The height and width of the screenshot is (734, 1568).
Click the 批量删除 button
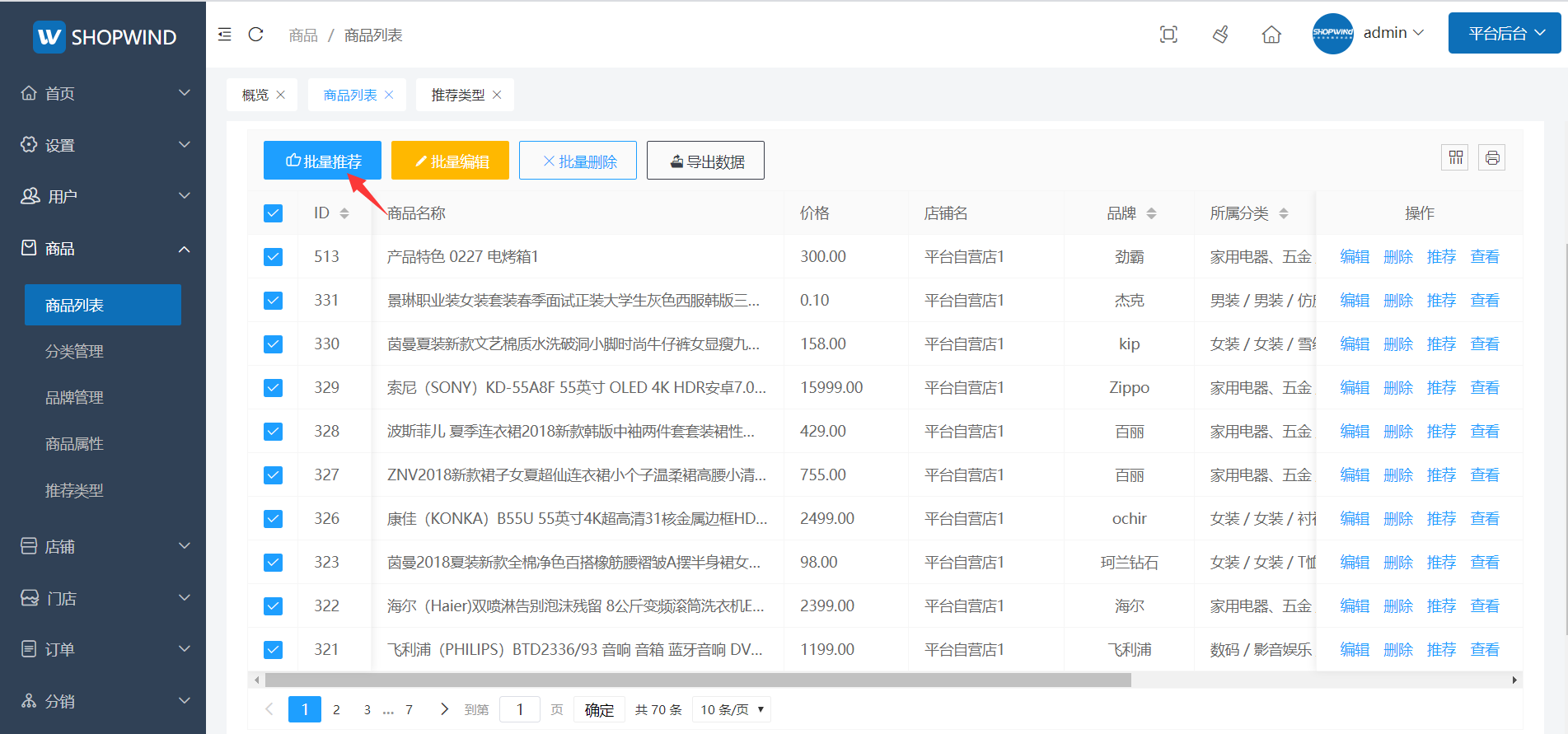click(x=578, y=160)
